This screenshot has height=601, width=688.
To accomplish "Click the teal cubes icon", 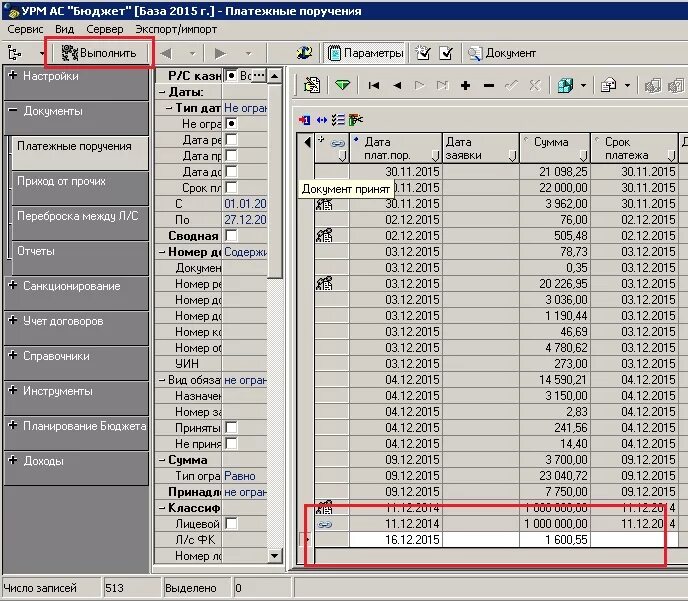I will (565, 85).
